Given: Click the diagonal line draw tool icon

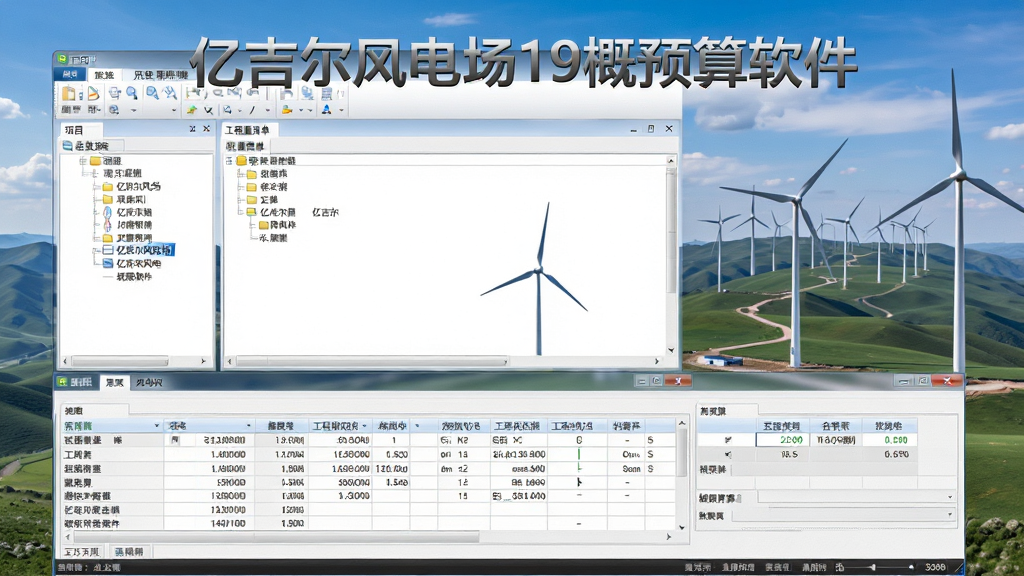Looking at the screenshot, I should coord(252,110).
